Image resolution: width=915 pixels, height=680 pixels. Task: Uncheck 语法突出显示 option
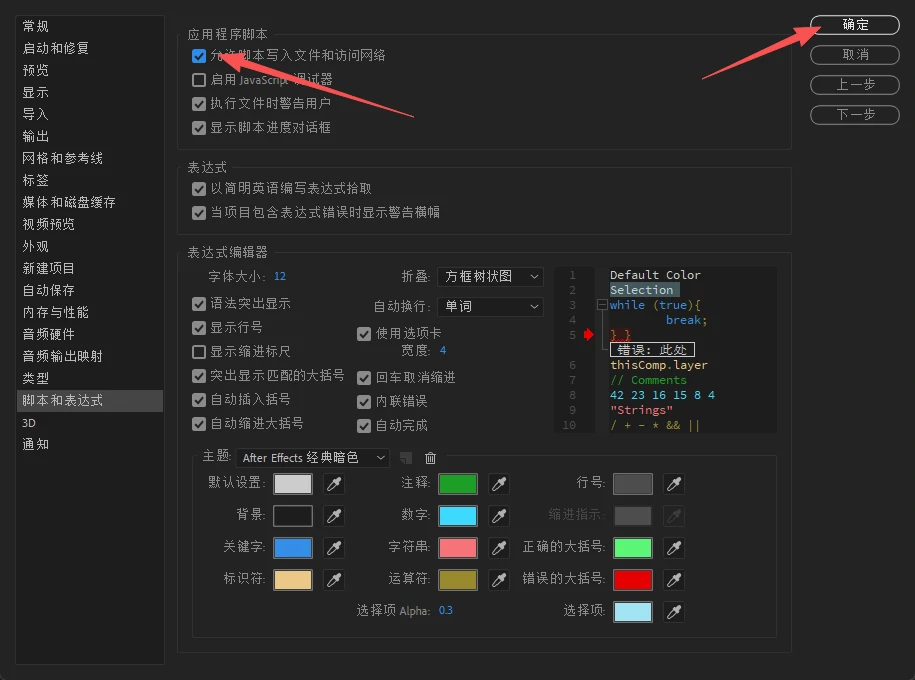click(x=196, y=304)
